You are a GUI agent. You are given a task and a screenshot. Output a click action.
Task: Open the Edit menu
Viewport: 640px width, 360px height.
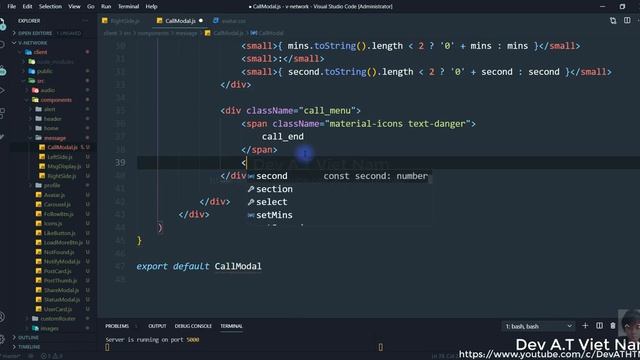point(27,7)
